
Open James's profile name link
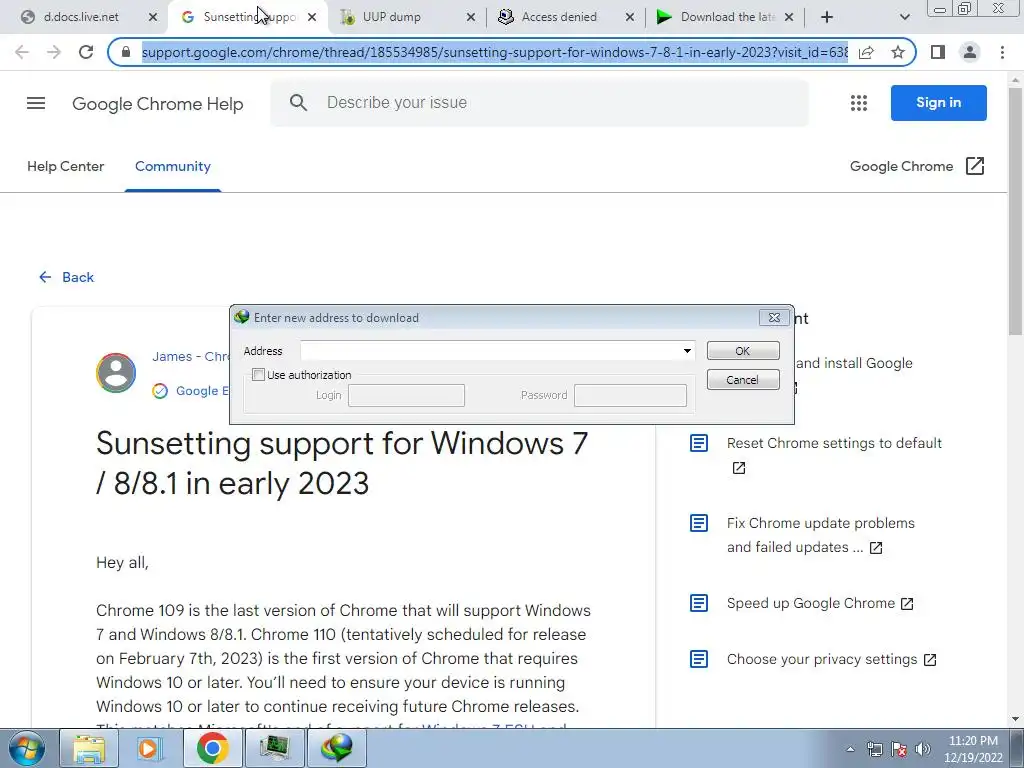tap(190, 357)
